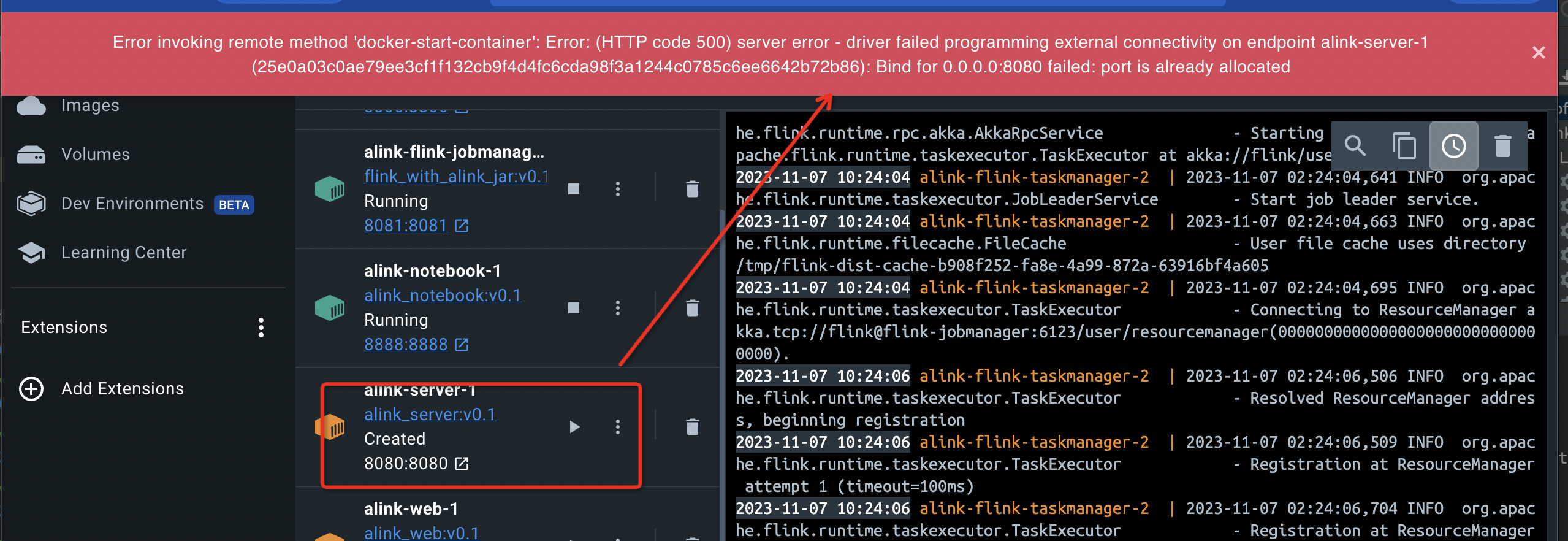Click the BETA badge next to Dev Environments
Screen dimensions: 1568x541
[x=234, y=205]
